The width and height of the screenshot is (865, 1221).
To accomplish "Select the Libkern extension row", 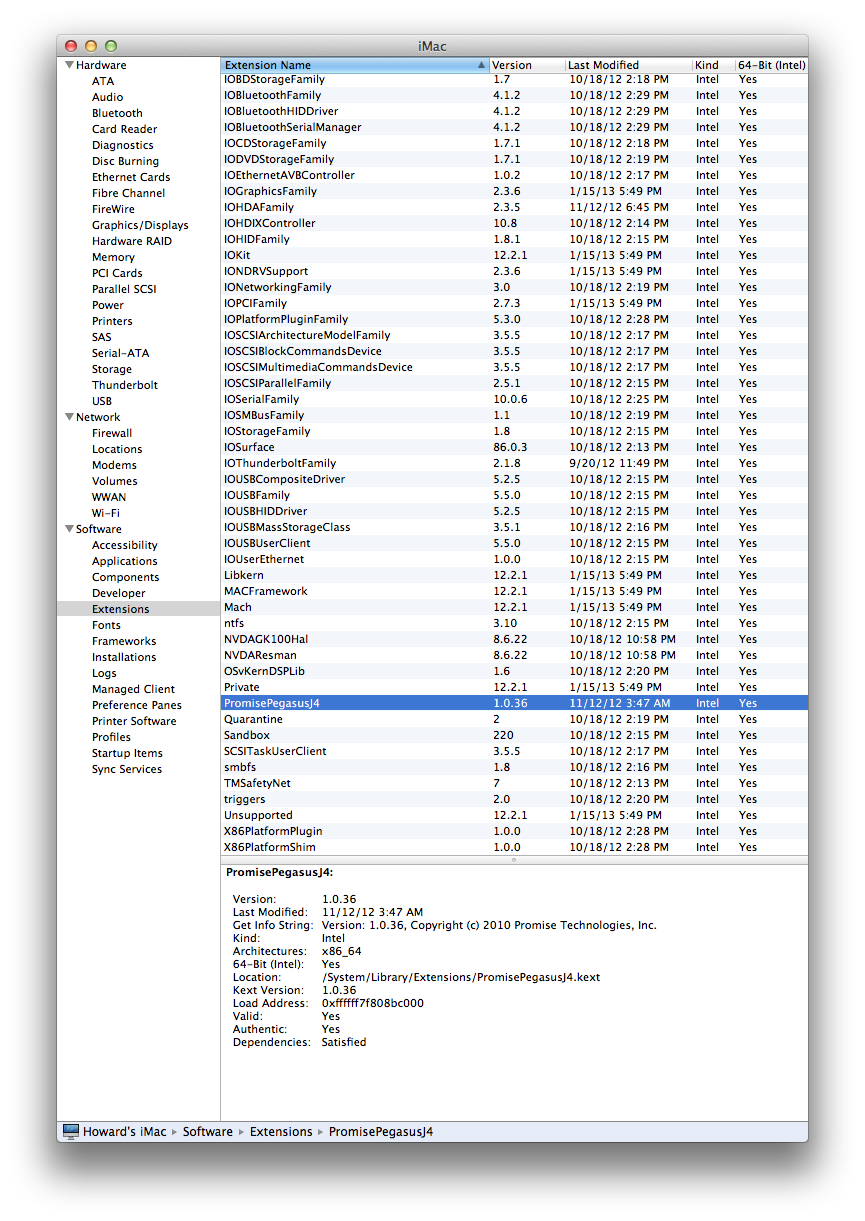I will coord(514,575).
